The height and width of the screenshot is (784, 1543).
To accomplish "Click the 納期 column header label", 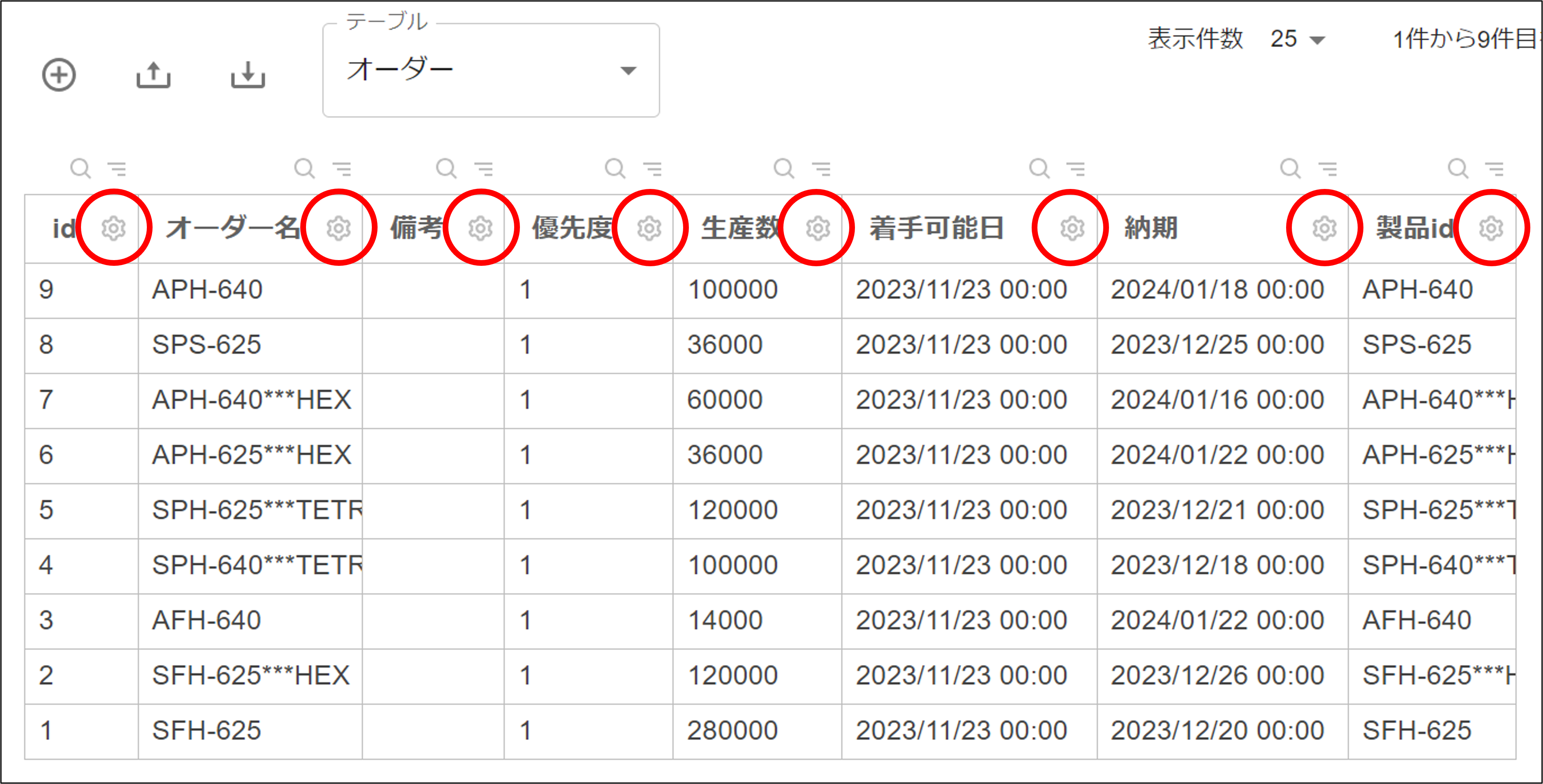I will [x=1151, y=228].
